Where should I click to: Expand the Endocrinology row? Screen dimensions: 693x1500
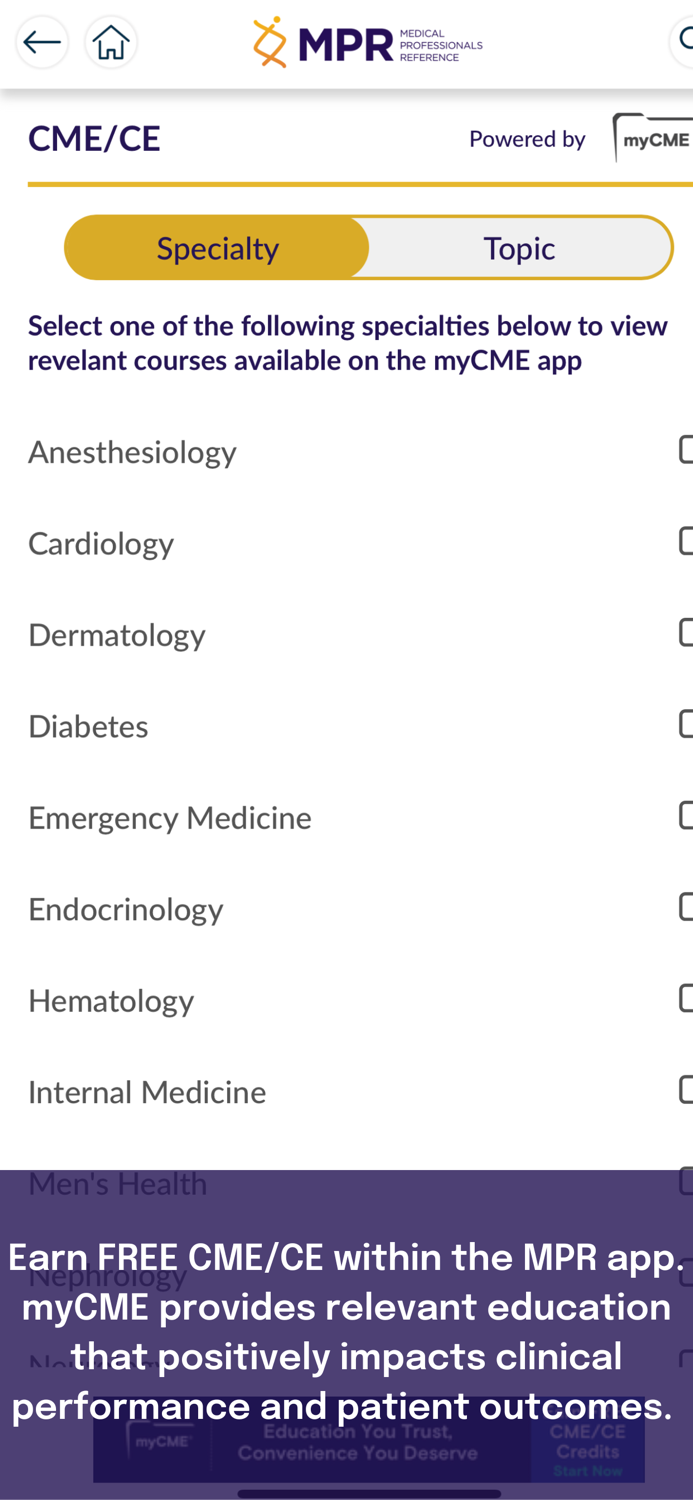(126, 908)
